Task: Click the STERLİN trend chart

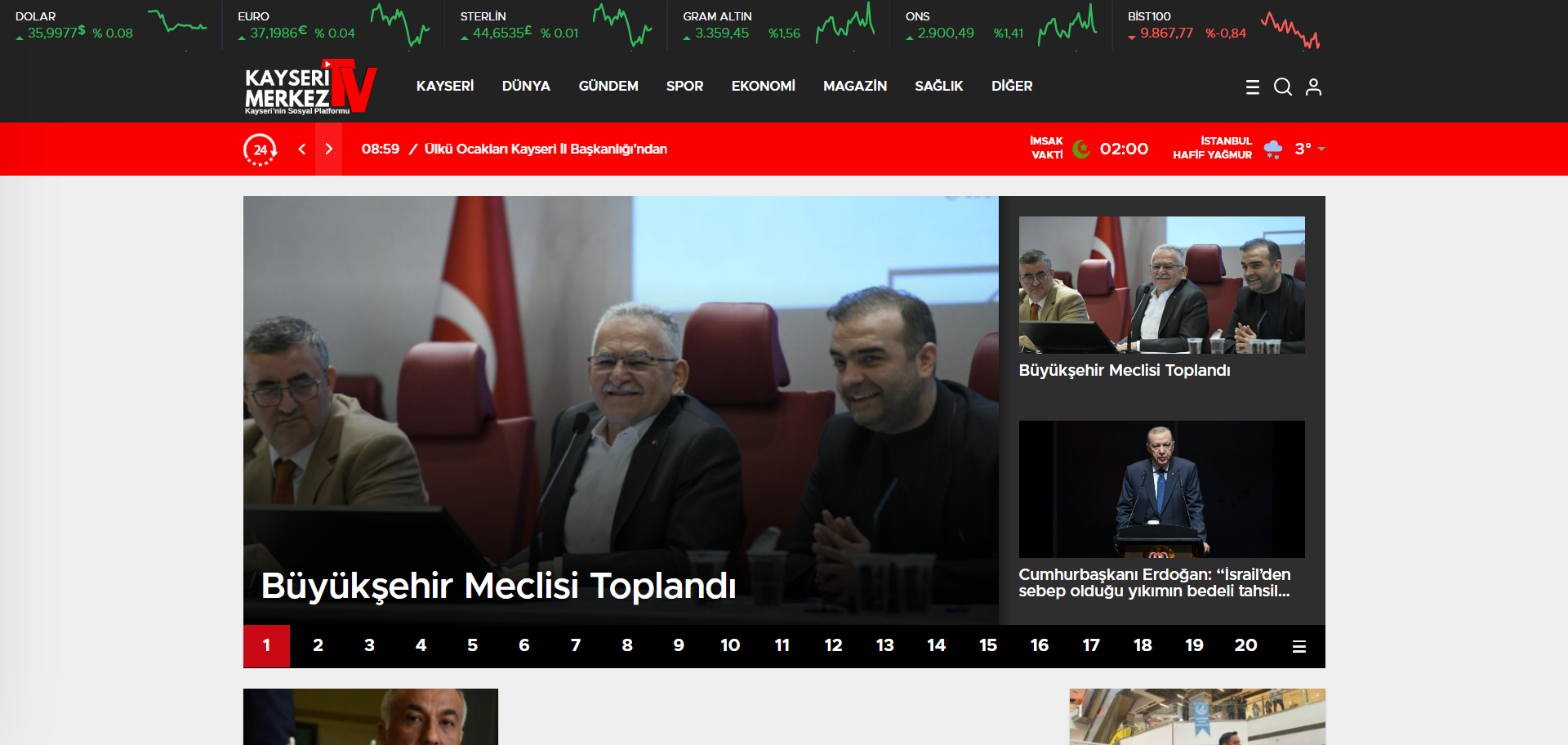Action: [x=622, y=25]
